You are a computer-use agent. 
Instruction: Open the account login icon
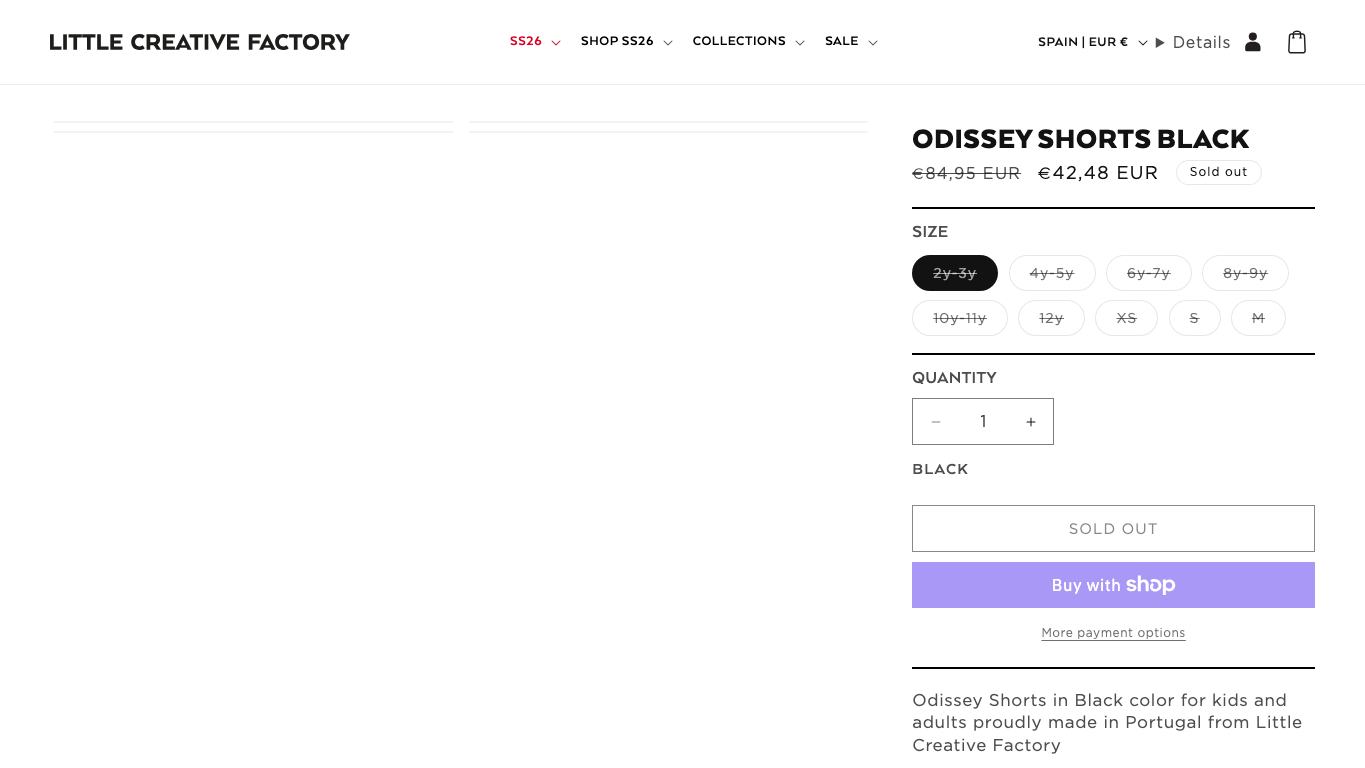(x=1253, y=42)
